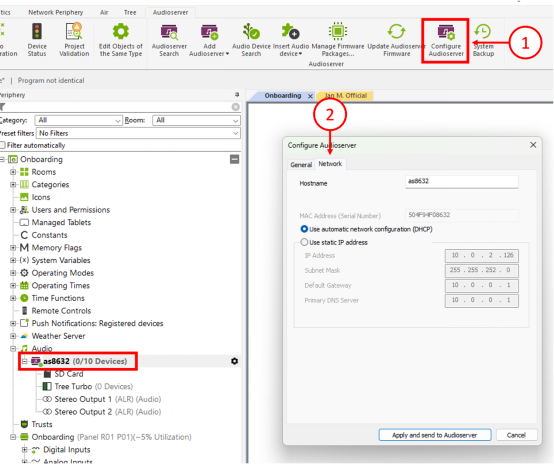Open Audioserver Search in ribbon
554x465 pixels.
[169, 40]
